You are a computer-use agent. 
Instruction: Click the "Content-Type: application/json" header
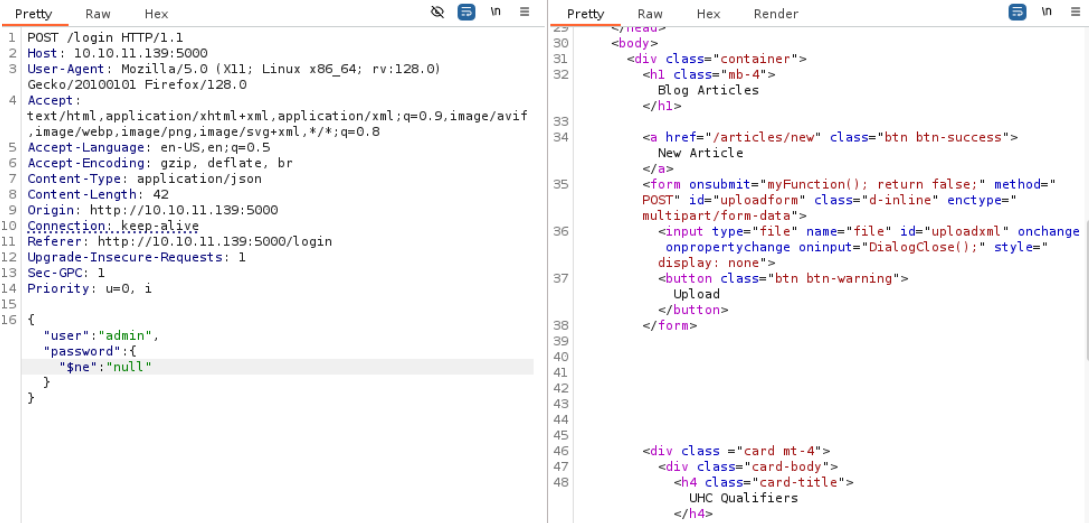point(144,179)
